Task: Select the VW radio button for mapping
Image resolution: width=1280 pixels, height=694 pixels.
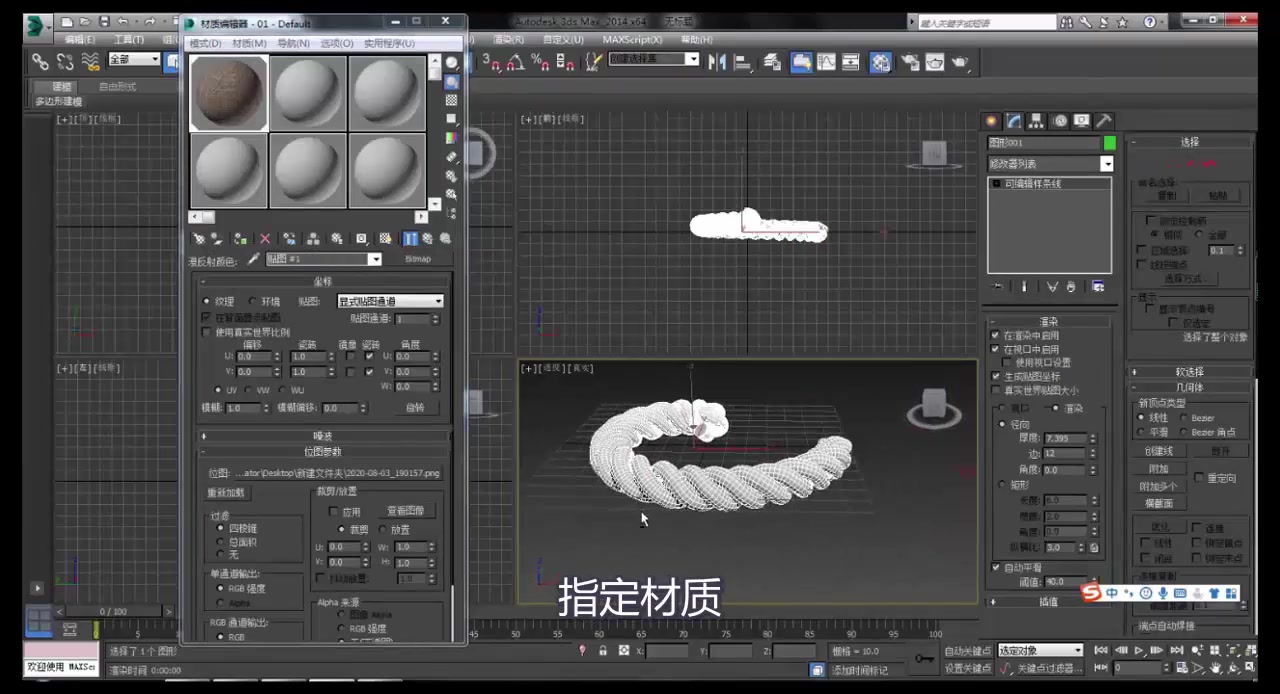Action: [248, 389]
